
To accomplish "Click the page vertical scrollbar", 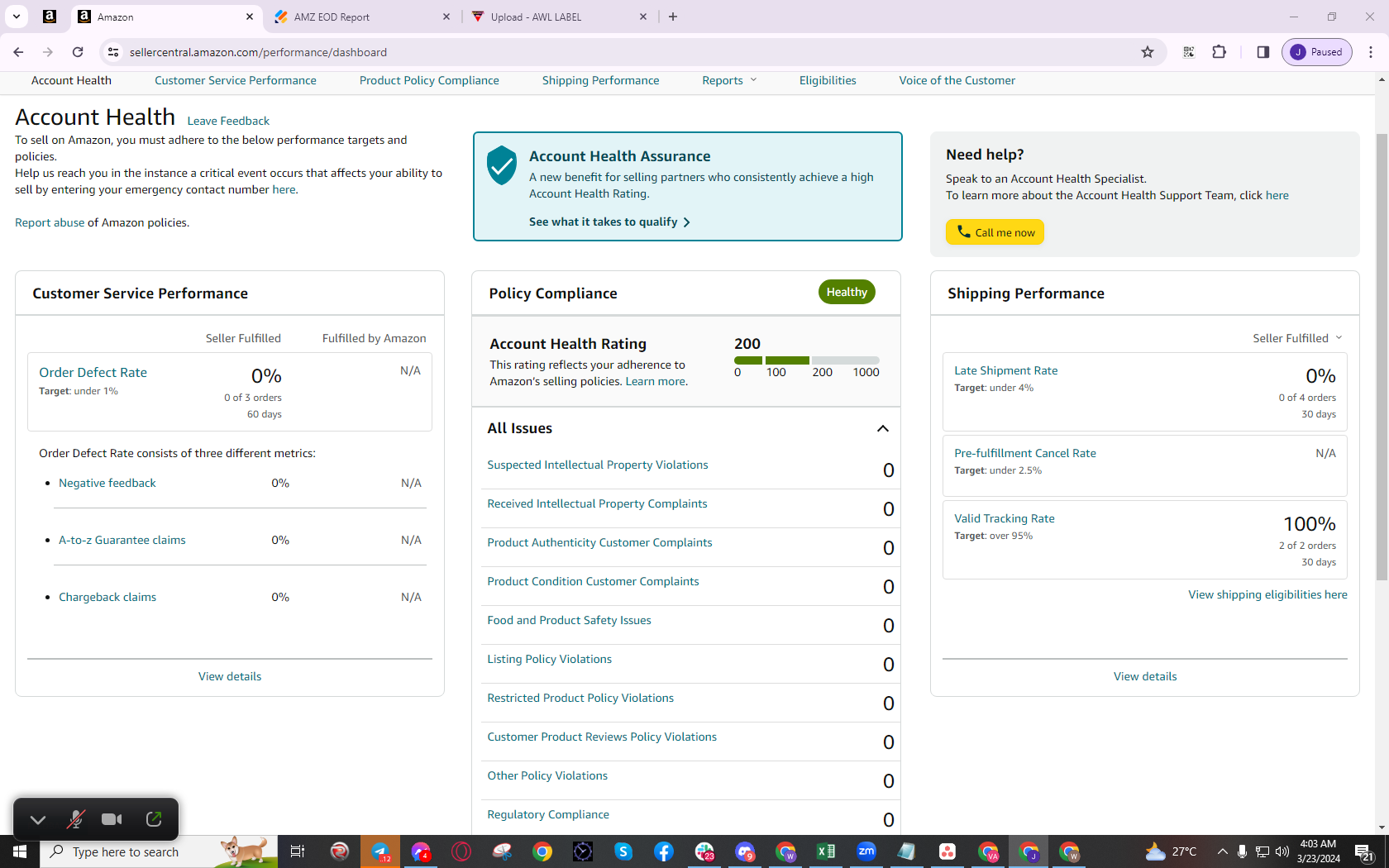I will pos(1382,355).
